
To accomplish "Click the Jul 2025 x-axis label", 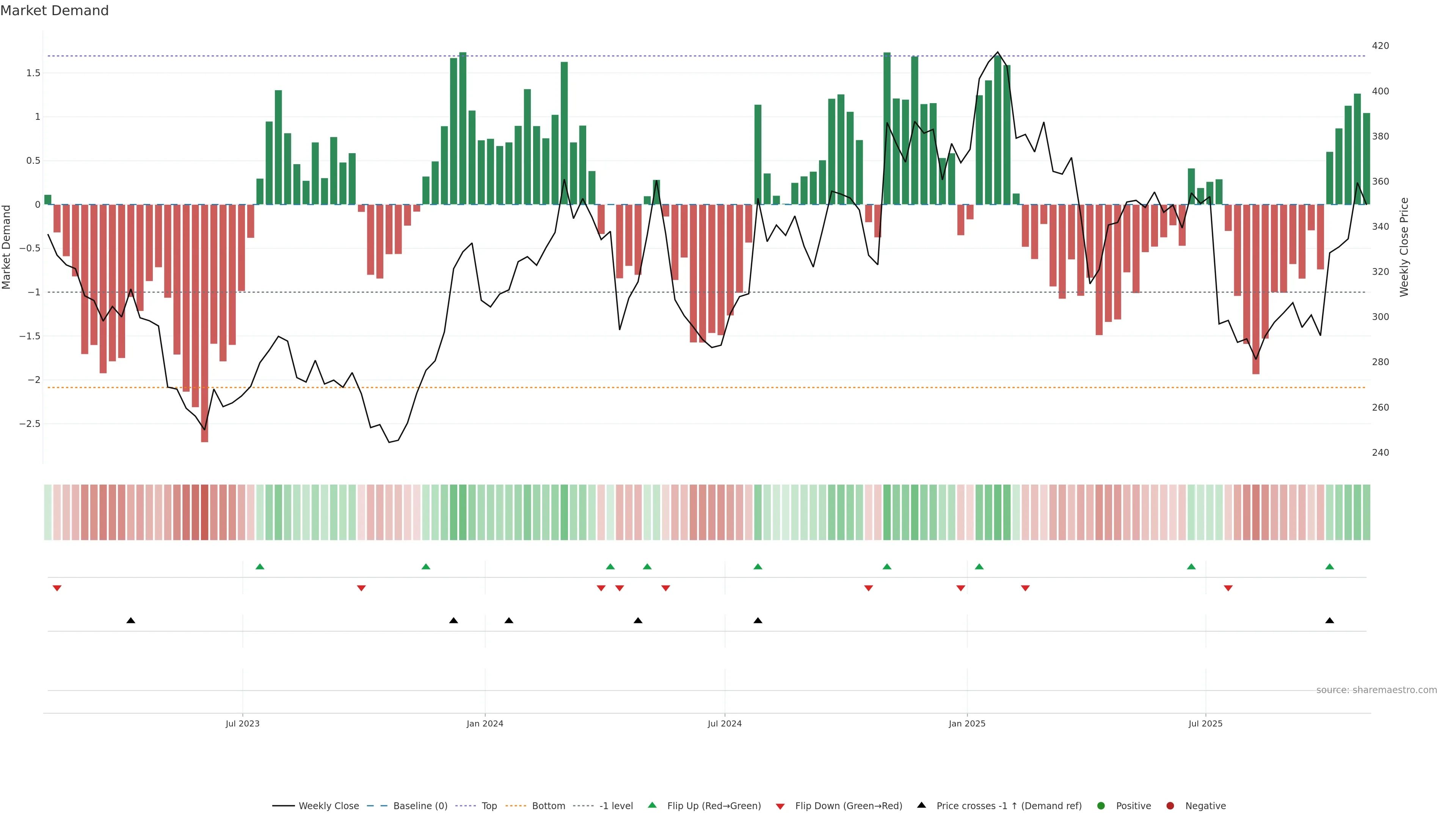I will tap(1205, 723).
